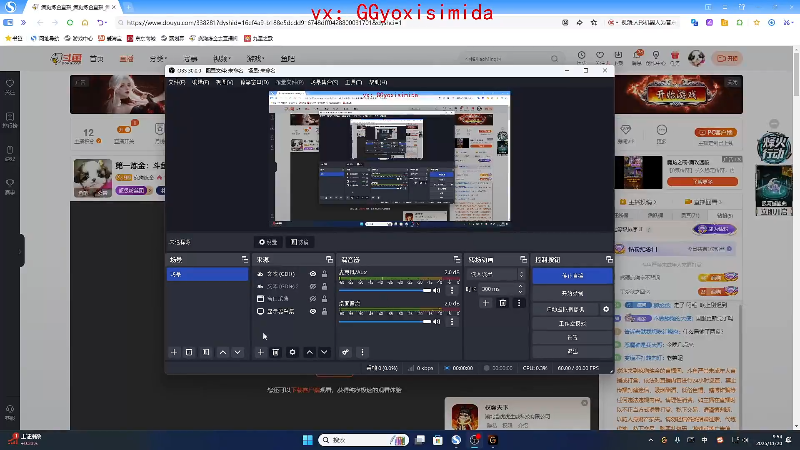This screenshot has height=450, width=800.
Task: Open download icon in Douyu header
Action: [x=618, y=56]
